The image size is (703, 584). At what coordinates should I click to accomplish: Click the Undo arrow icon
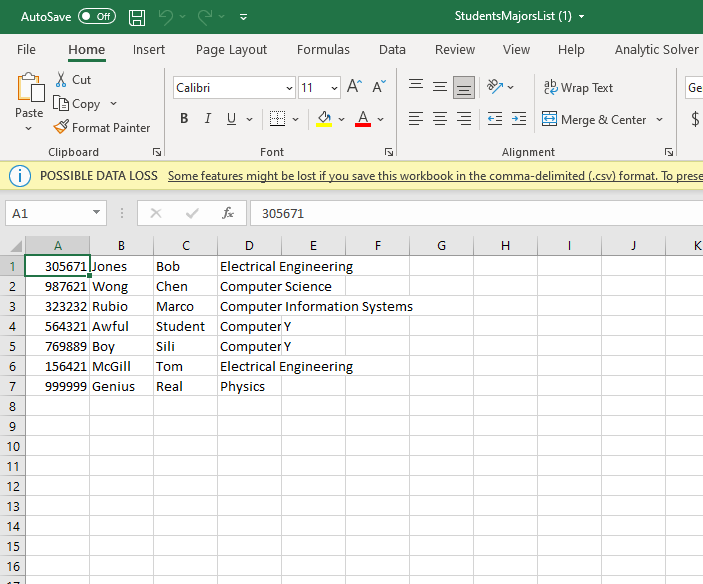pos(166,17)
